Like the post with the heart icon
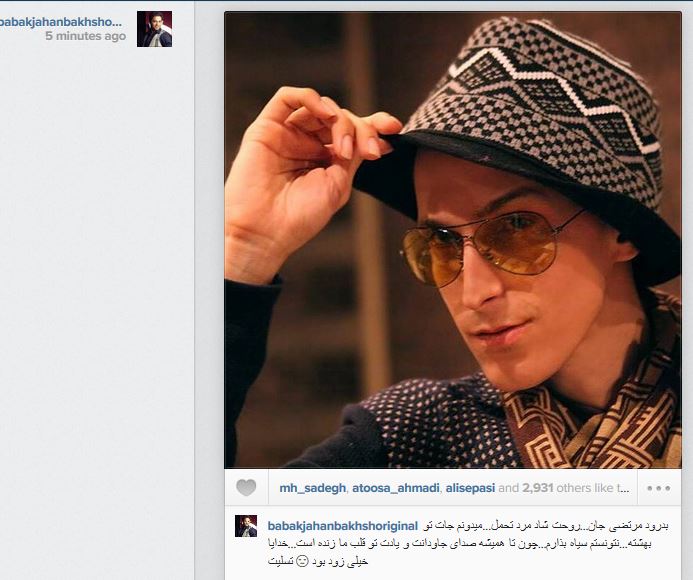This screenshot has height=580, width=693. click(x=246, y=488)
